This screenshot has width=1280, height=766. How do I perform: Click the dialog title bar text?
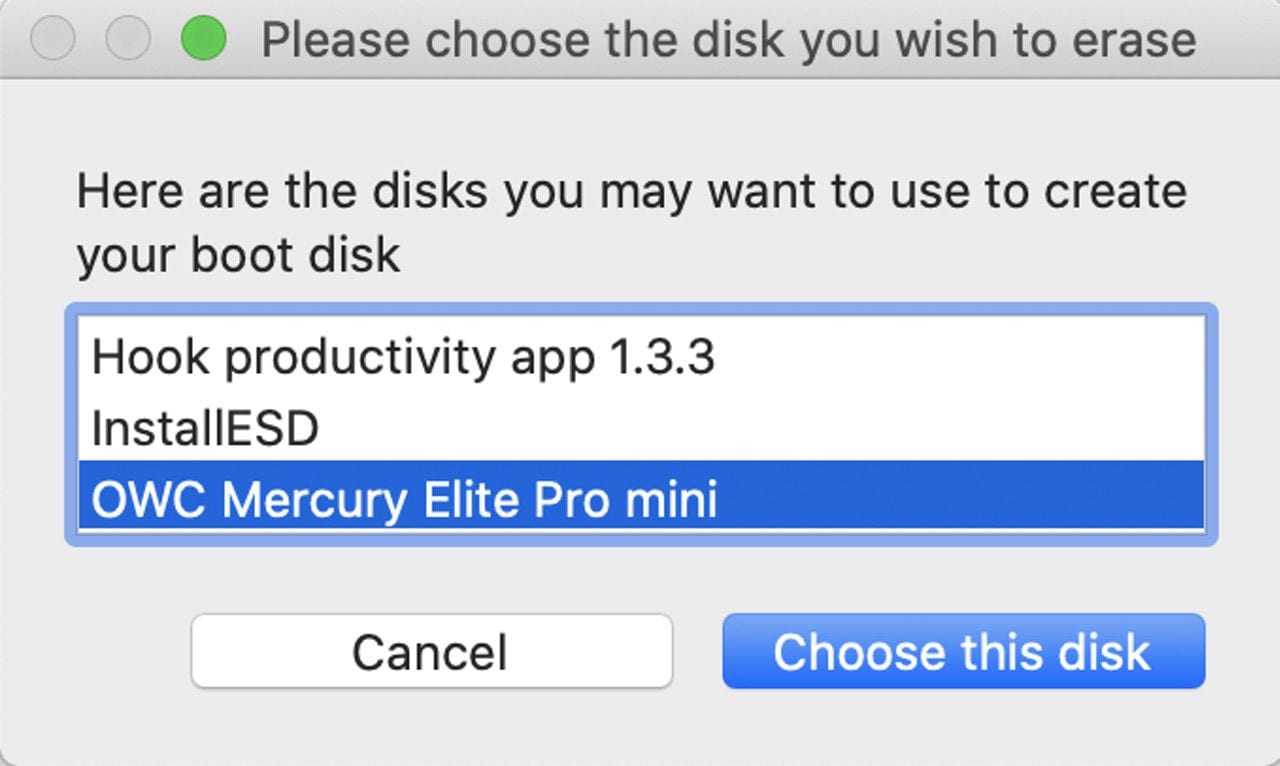pos(728,41)
